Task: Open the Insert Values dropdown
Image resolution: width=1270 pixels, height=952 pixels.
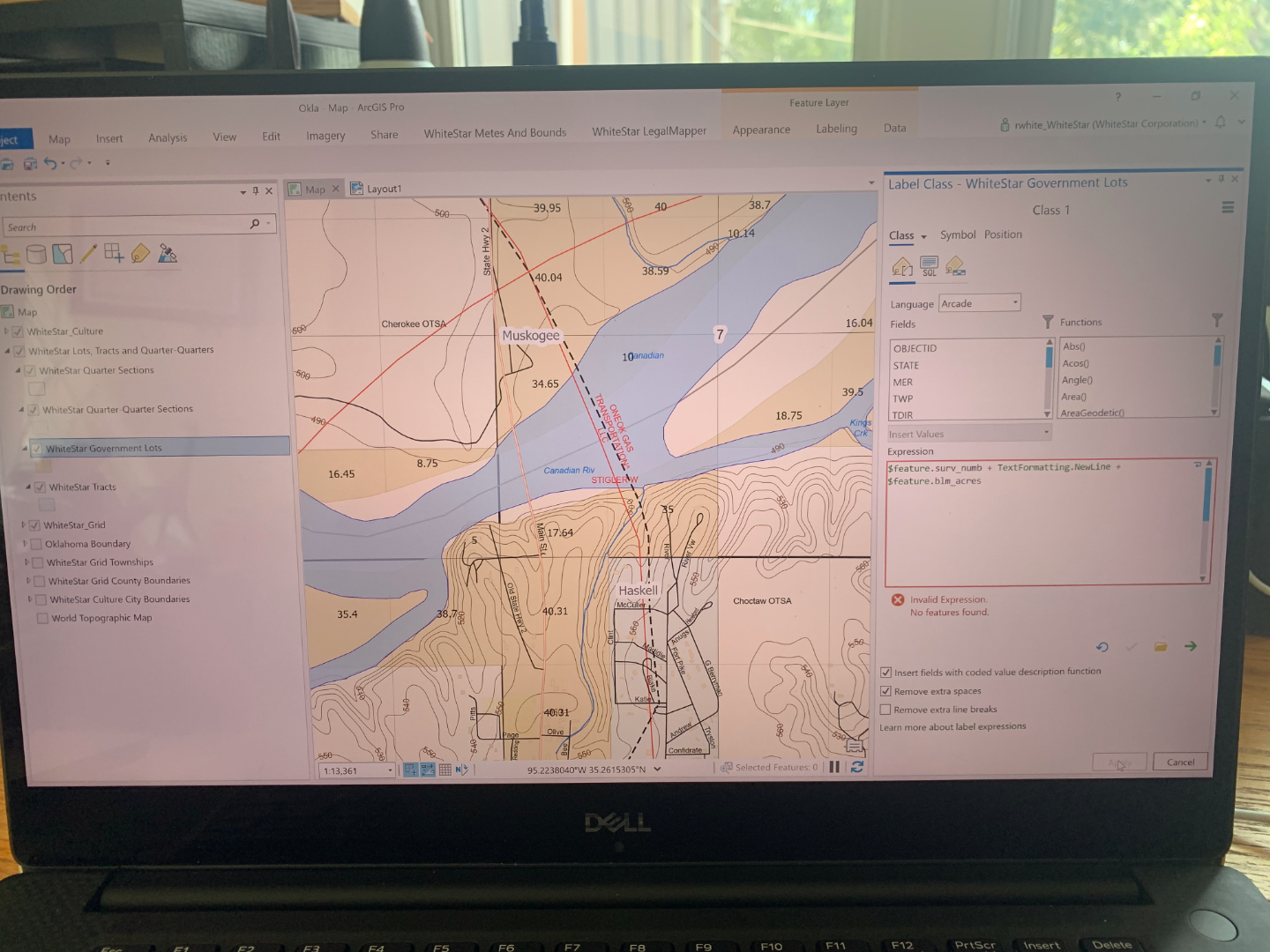Action: (x=969, y=433)
